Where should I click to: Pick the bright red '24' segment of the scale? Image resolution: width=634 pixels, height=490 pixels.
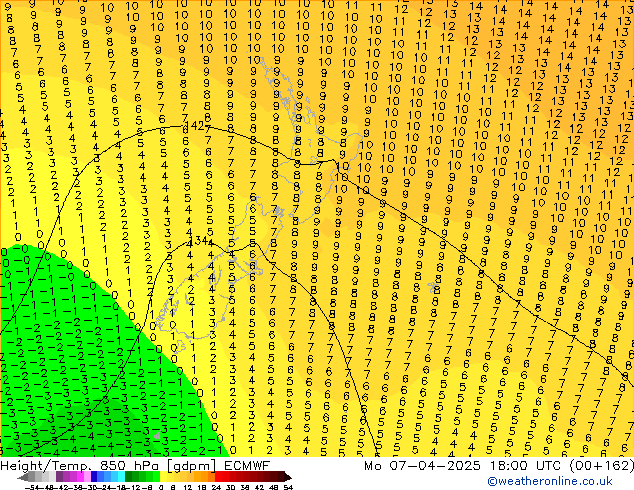click(x=218, y=476)
